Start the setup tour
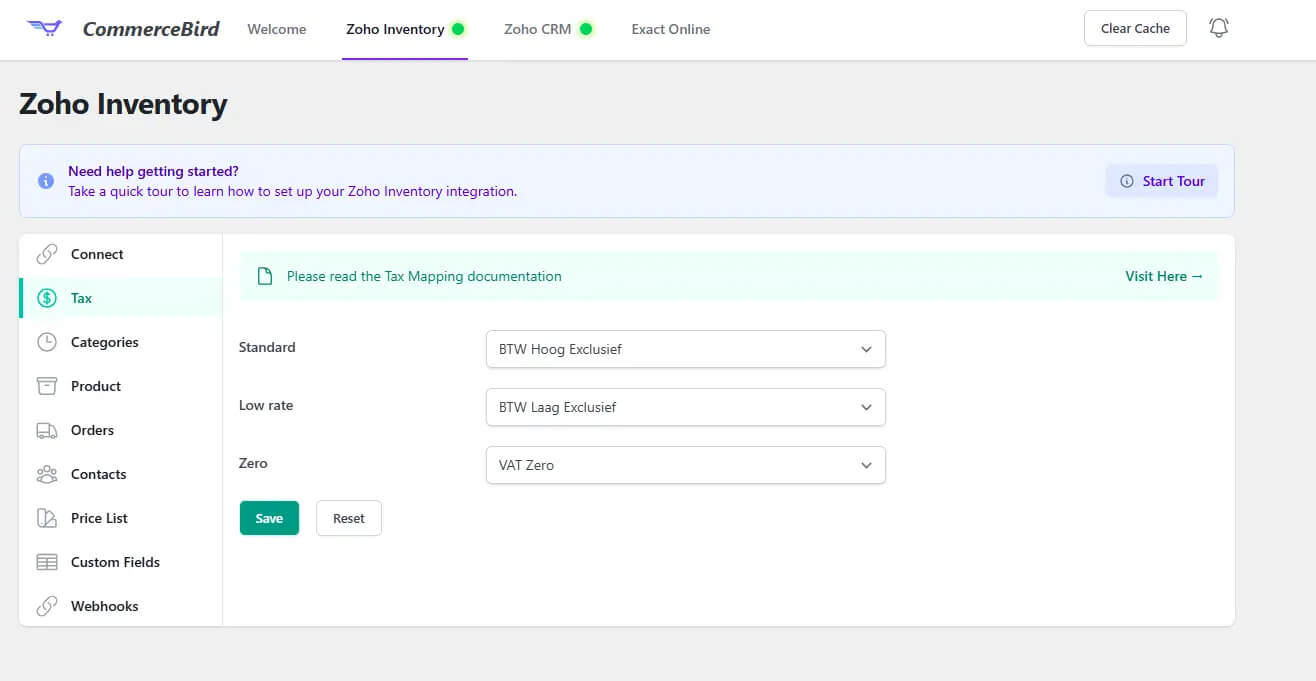This screenshot has height=681, width=1316. point(1161,181)
